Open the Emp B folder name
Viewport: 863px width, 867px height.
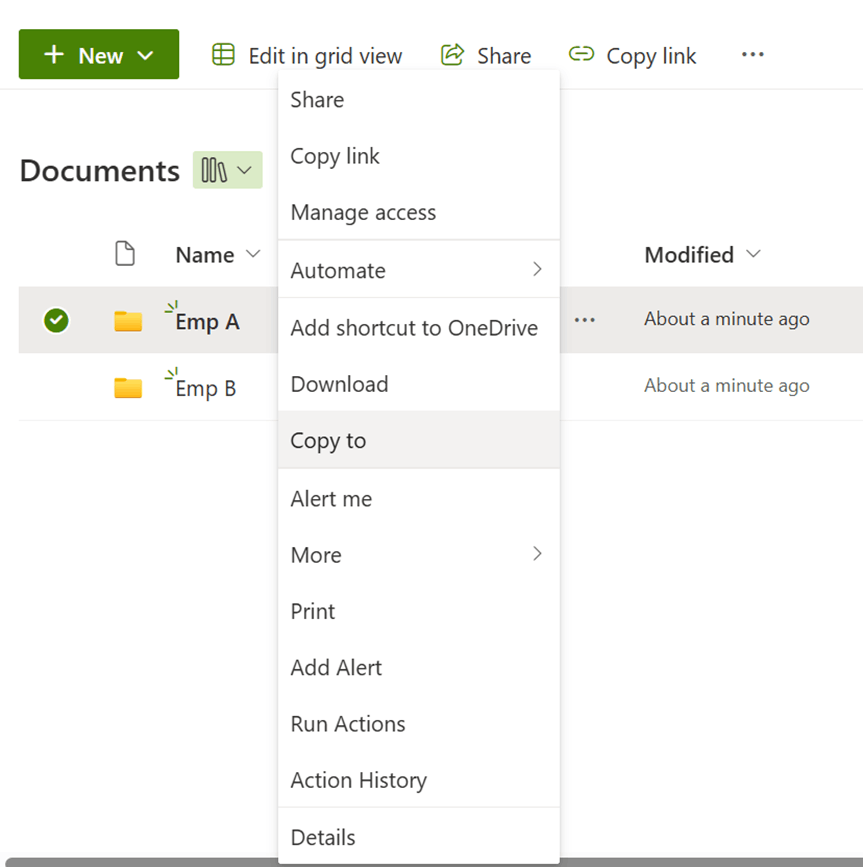pyautogui.click(x=206, y=388)
